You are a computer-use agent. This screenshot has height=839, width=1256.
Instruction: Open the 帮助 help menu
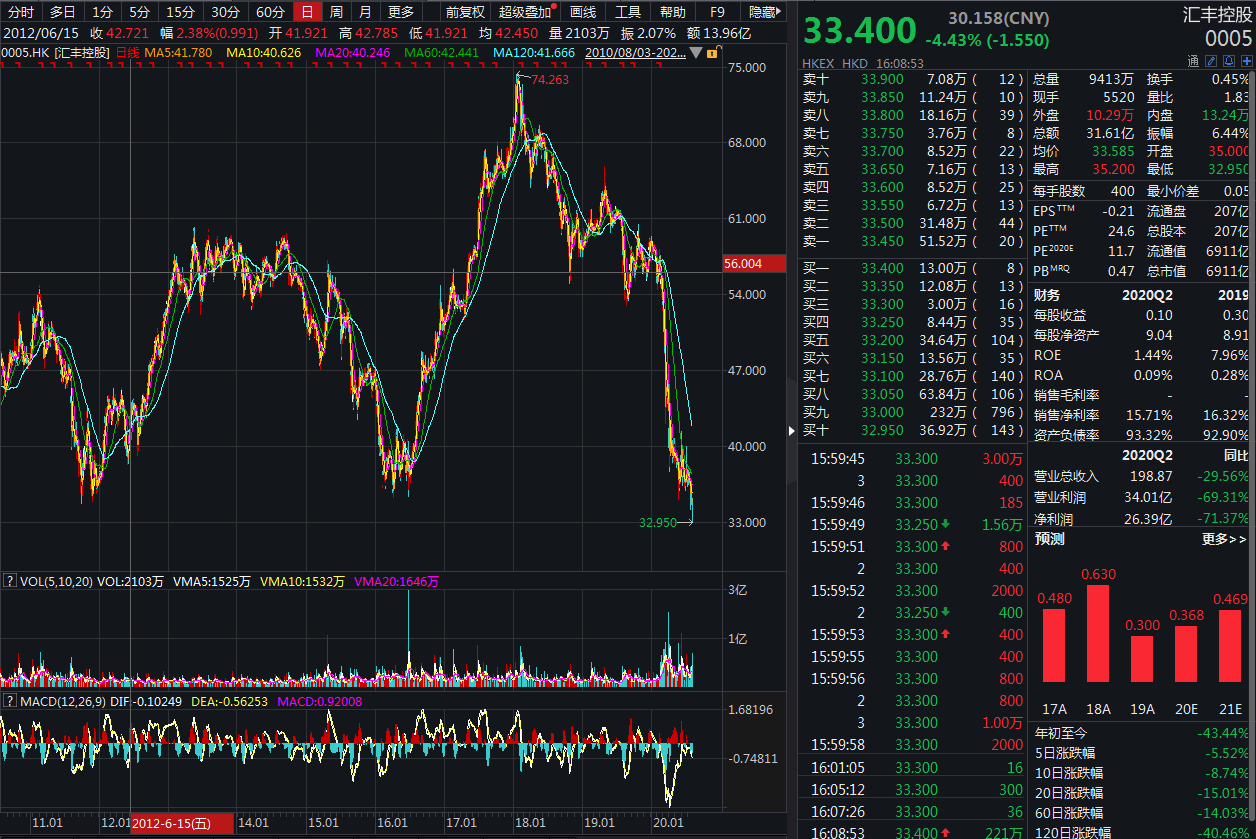pyautogui.click(x=673, y=12)
